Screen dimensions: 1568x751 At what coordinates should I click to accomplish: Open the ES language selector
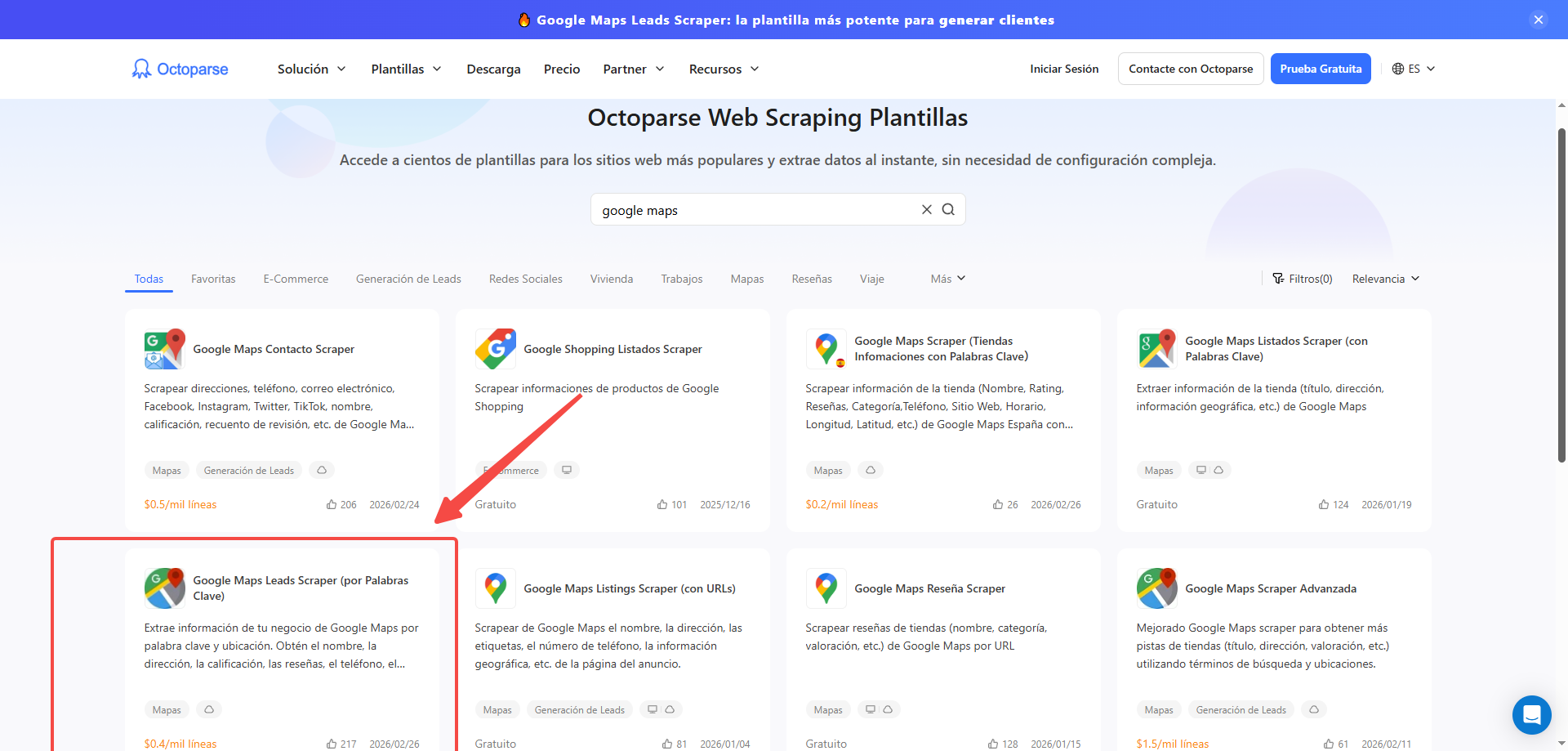pyautogui.click(x=1414, y=69)
